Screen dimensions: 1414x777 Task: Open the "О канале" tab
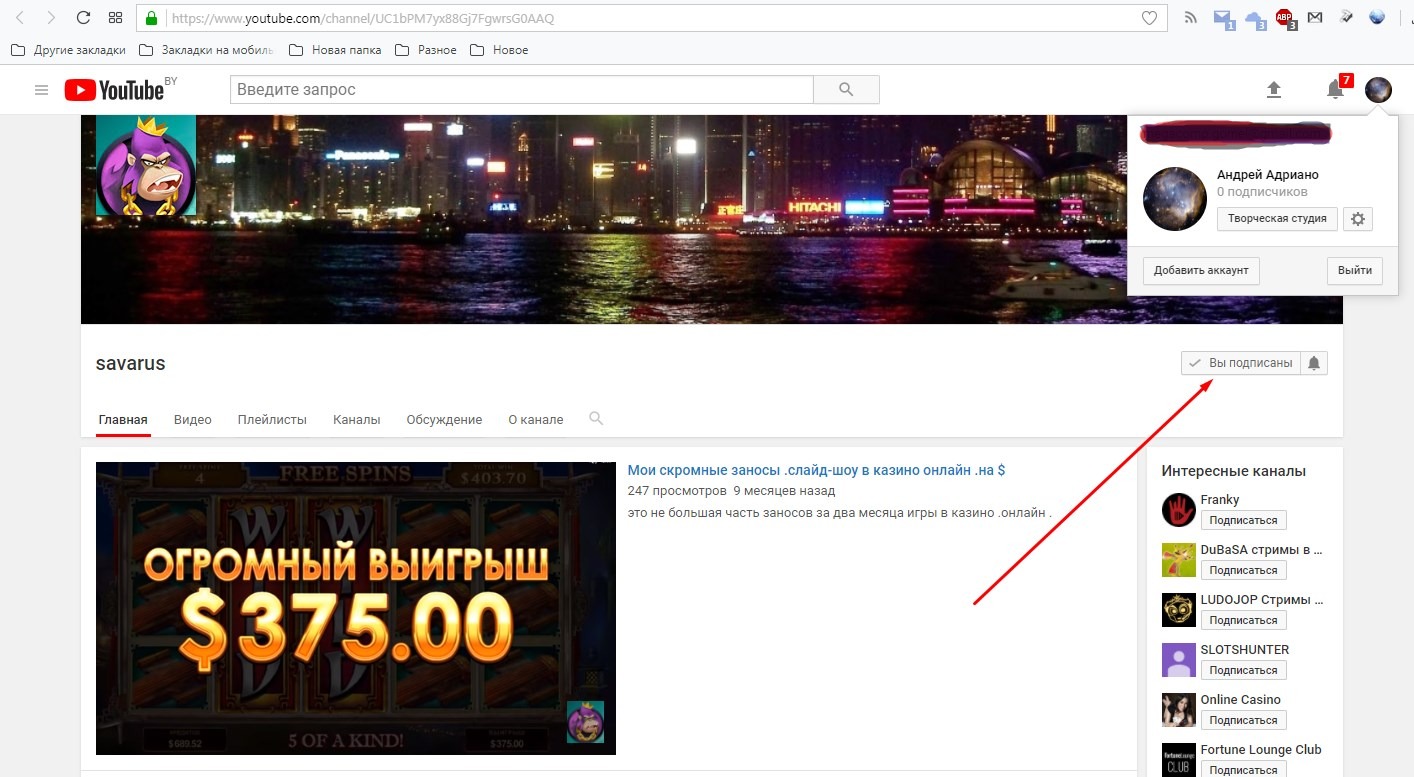[x=535, y=420]
